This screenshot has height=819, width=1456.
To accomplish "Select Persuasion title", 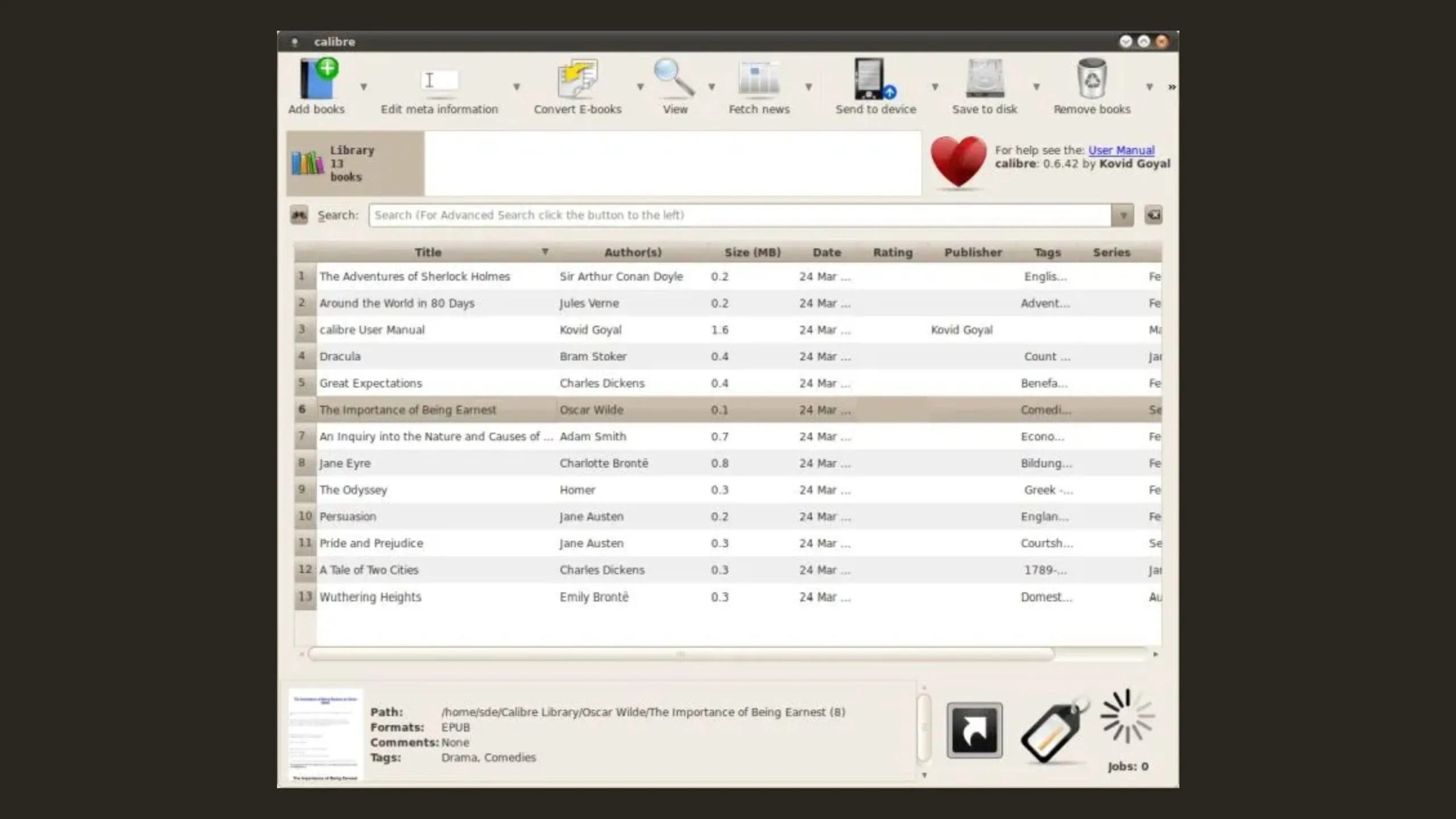I will pos(348,516).
